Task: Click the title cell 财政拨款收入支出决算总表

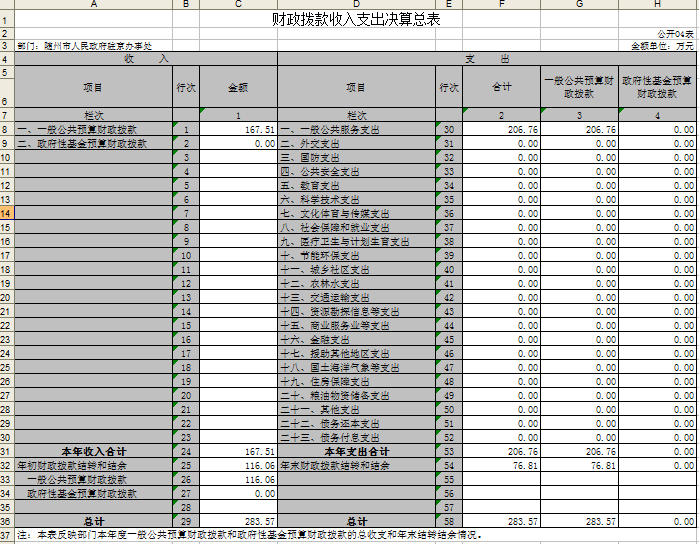Action: (356, 19)
